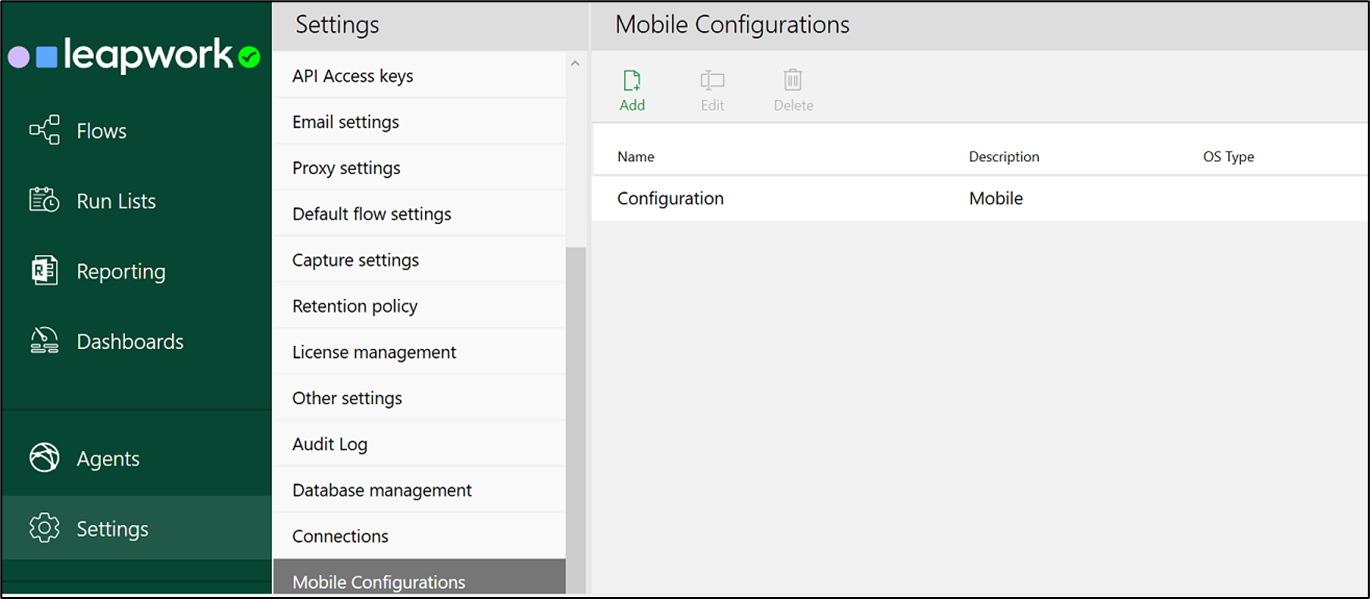Image resolution: width=1370 pixels, height=599 pixels.
Task: Open the Dashboards panel
Action: [45, 340]
